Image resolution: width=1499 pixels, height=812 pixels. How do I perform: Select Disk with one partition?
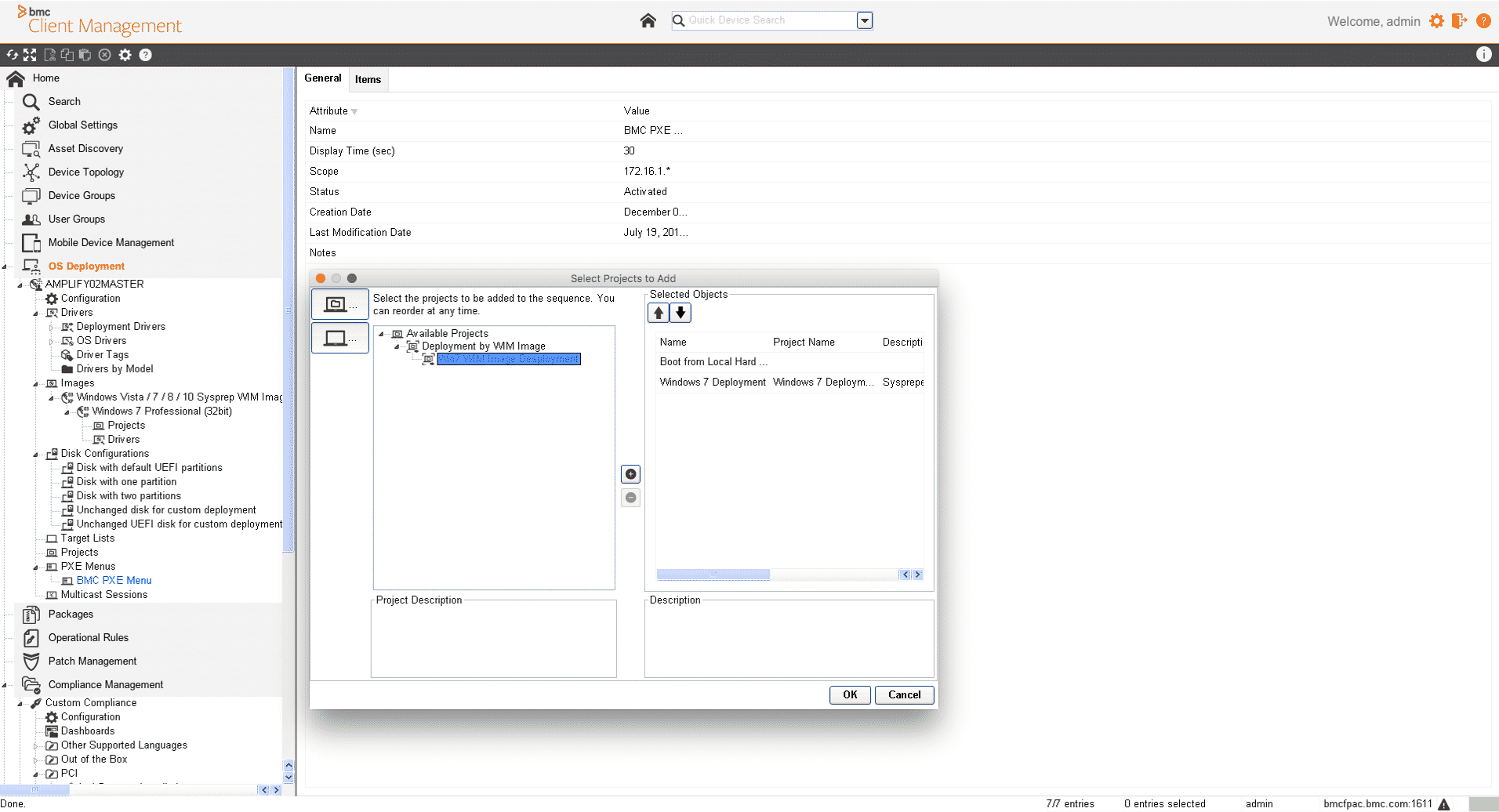(126, 481)
